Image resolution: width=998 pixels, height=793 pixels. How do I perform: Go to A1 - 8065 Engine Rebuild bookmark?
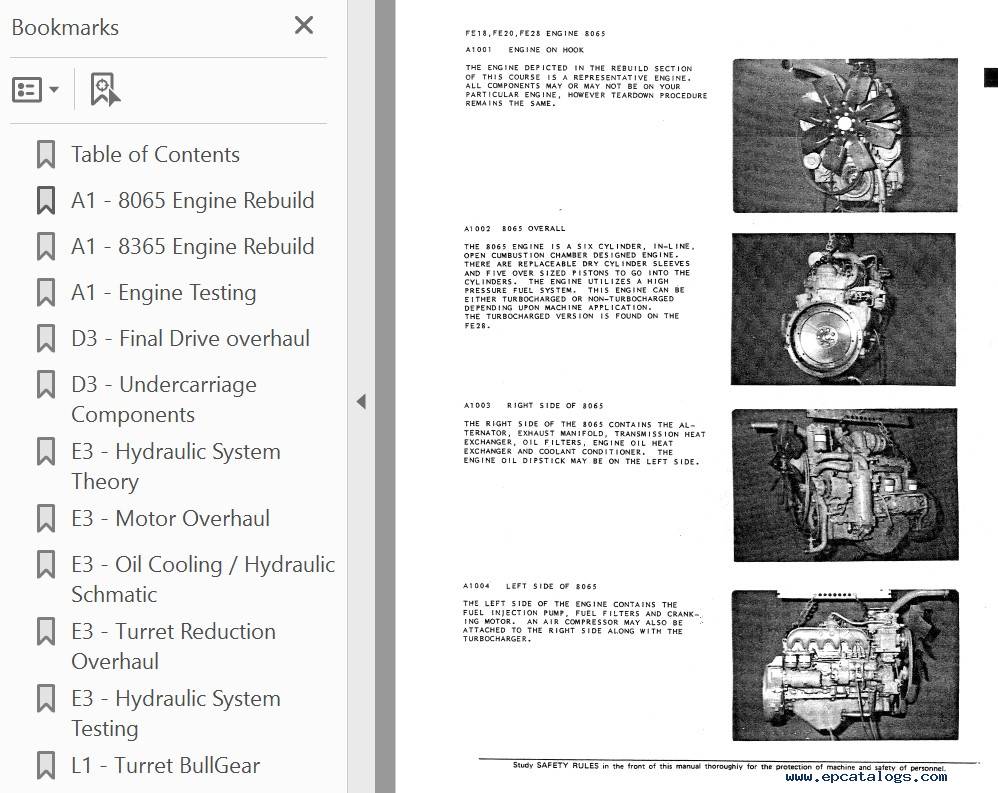coord(192,201)
